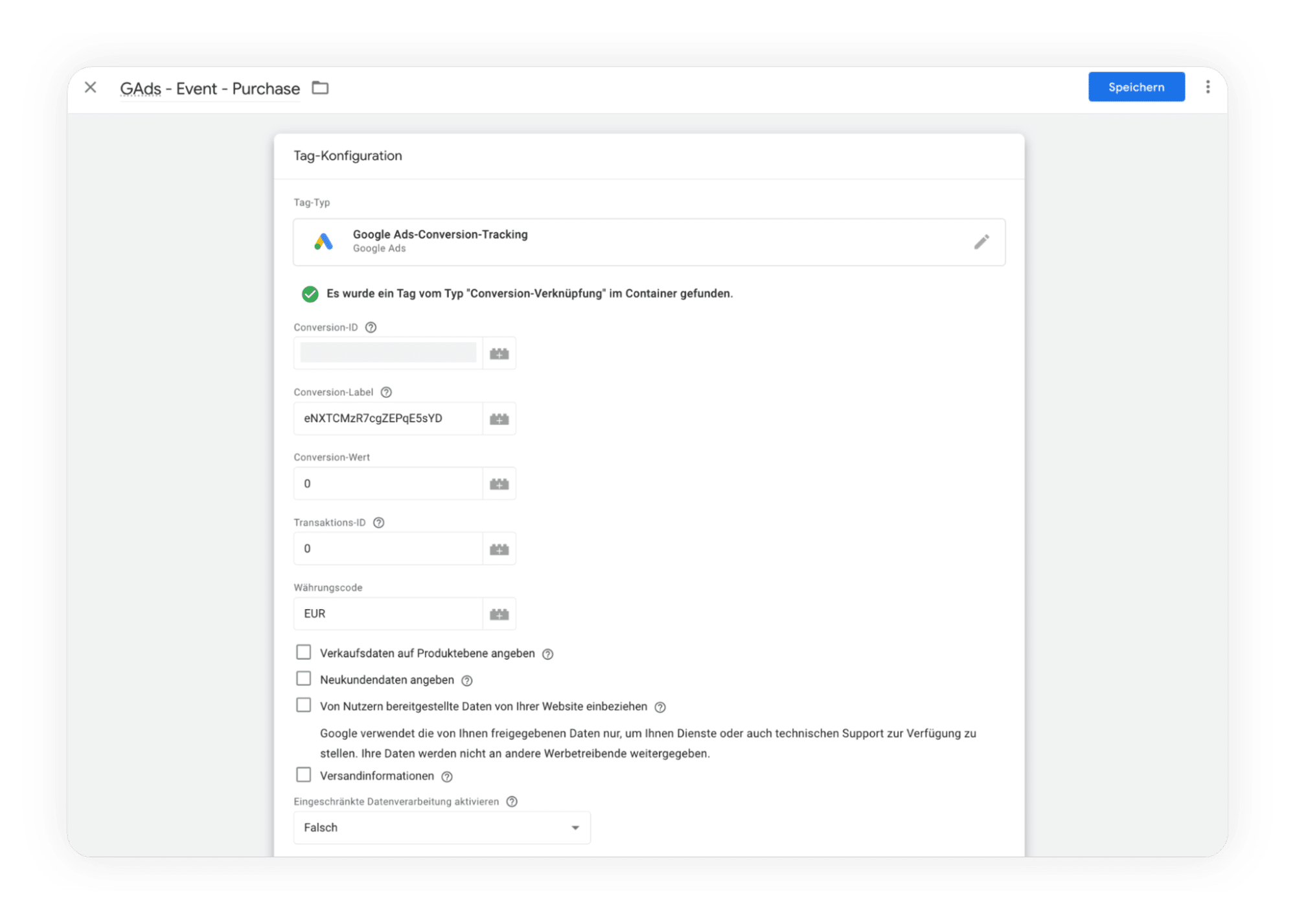Click the Google data usage notice paragraph
The width and height of the screenshot is (1295, 924).
(648, 743)
